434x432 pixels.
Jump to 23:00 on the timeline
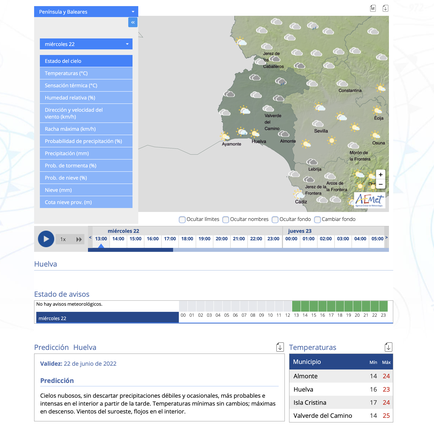(x=273, y=239)
